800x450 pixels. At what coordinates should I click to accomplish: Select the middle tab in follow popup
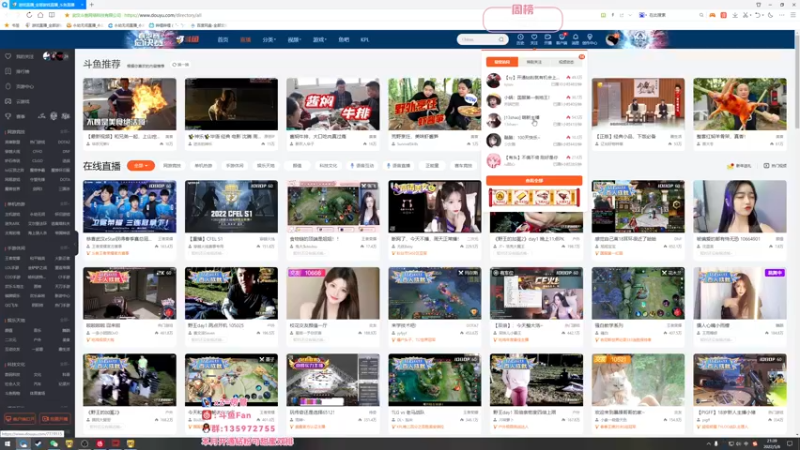[x=534, y=62]
